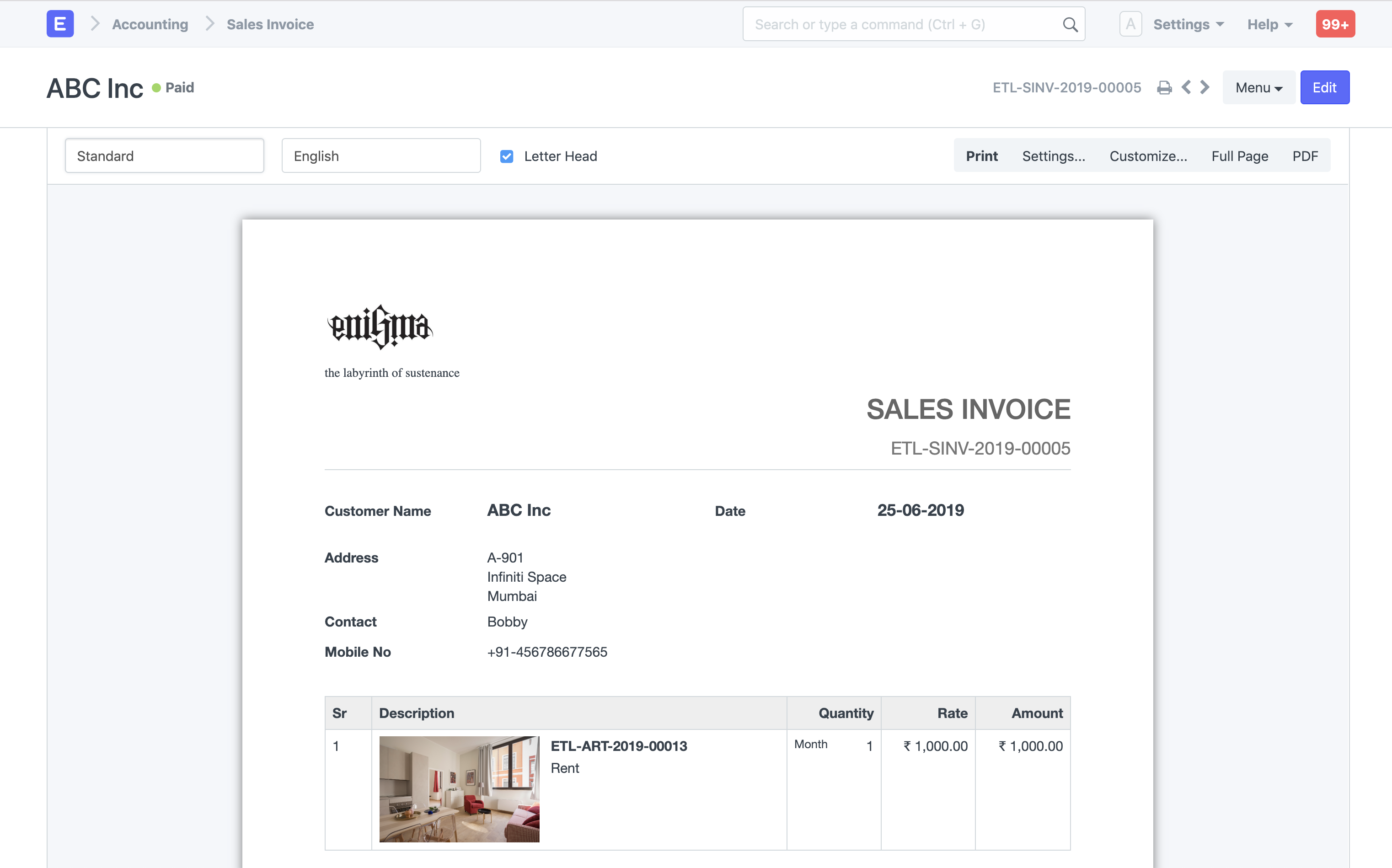Click the Full Page button
This screenshot has width=1392, height=868.
[1240, 155]
